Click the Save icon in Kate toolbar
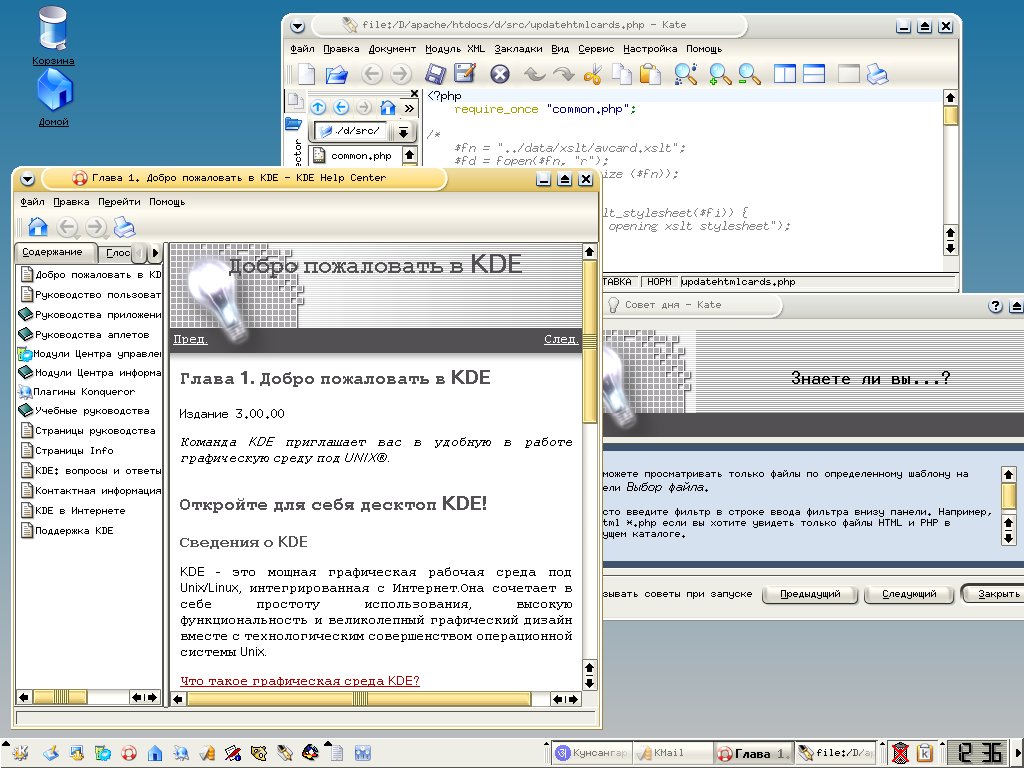Screen dimensions: 1024x768 click(435, 74)
